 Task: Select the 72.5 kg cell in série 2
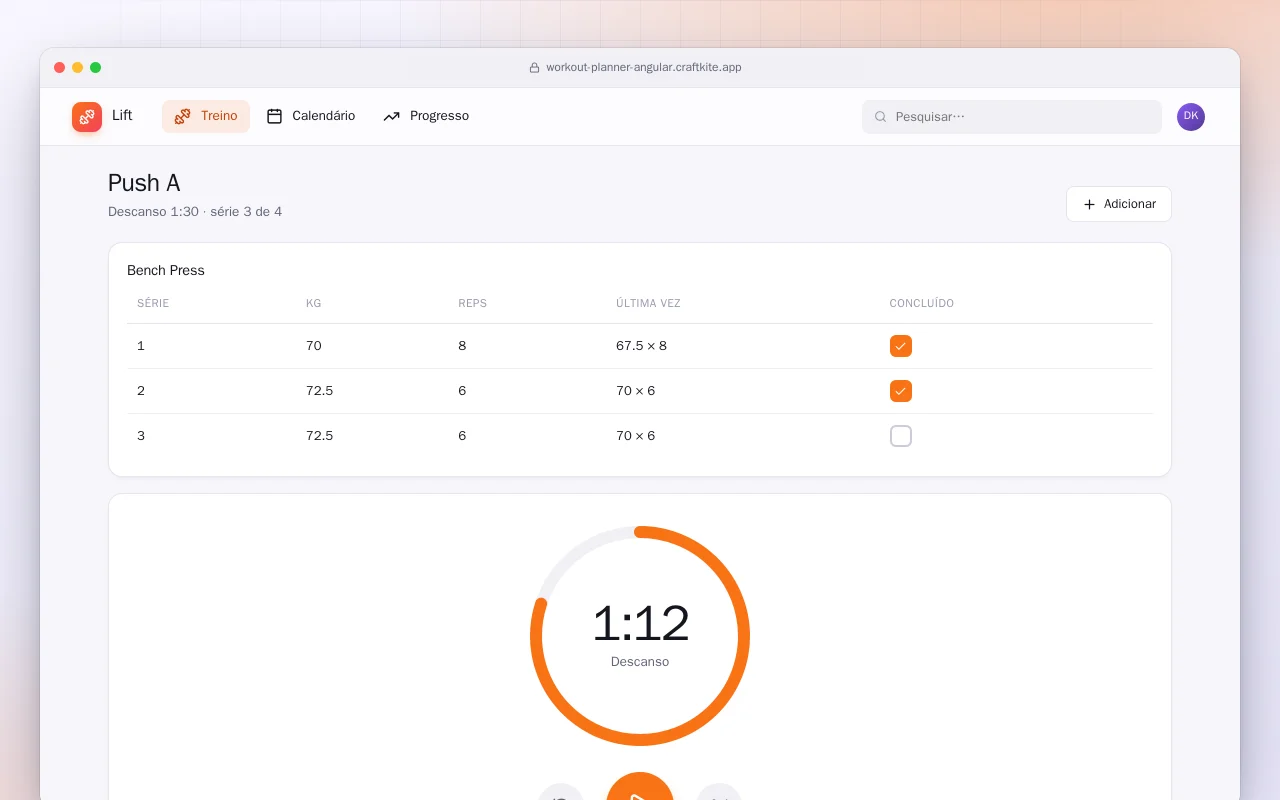point(319,391)
